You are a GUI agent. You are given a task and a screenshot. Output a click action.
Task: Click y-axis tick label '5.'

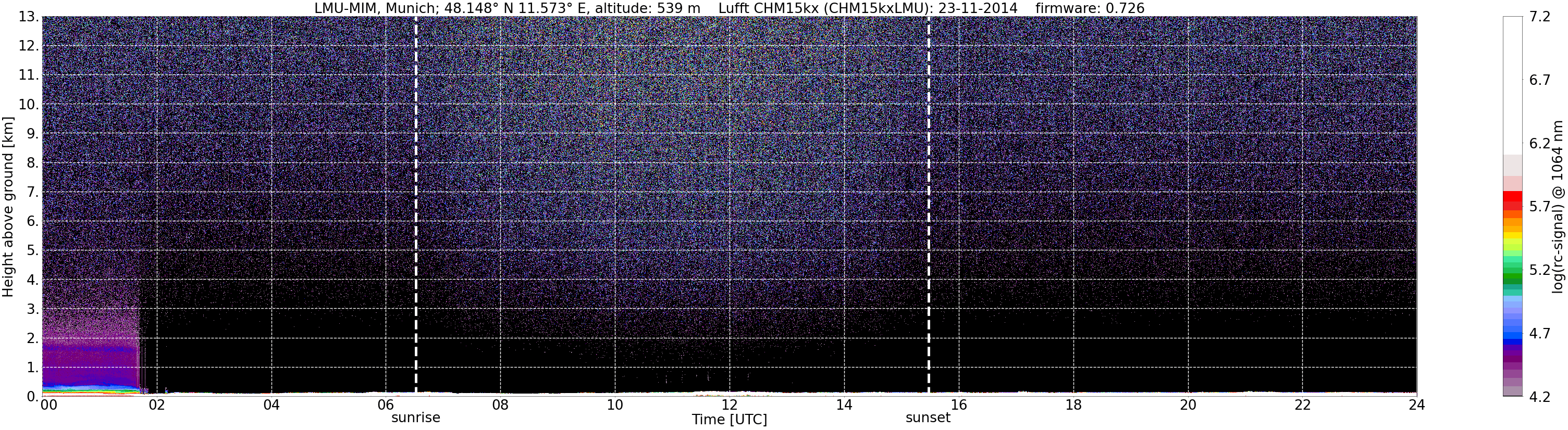click(x=32, y=250)
